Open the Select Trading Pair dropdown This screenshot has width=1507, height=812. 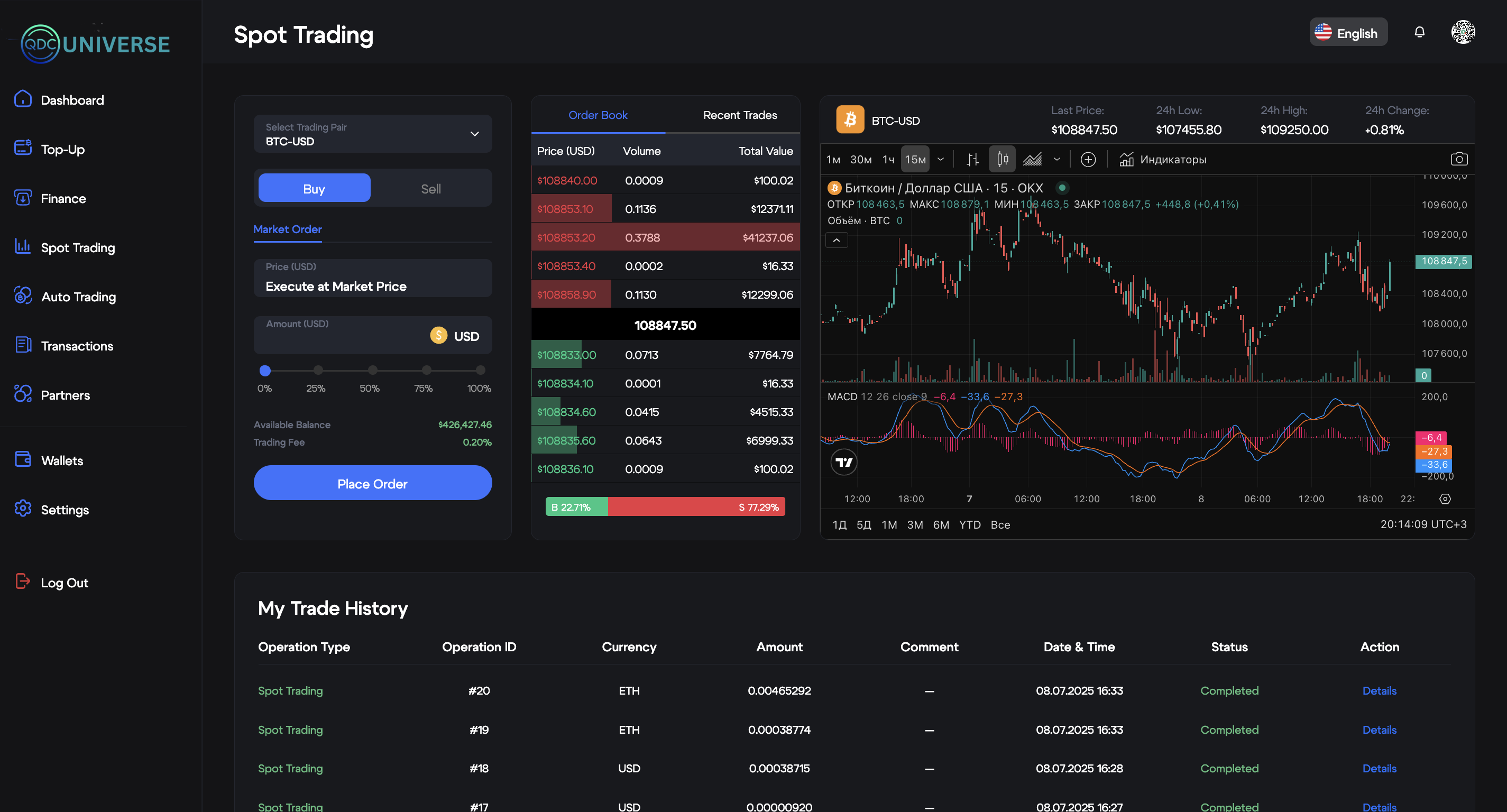tap(373, 134)
